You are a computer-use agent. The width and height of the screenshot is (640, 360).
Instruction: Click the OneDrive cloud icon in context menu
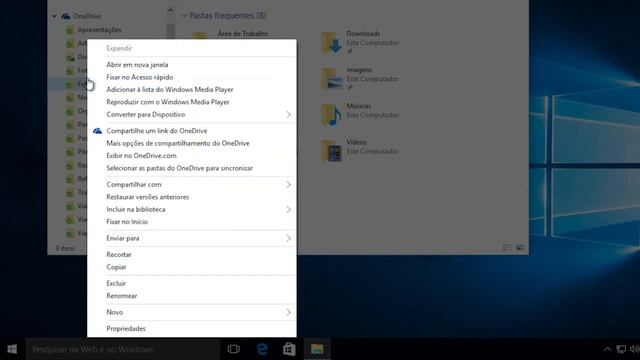click(x=97, y=131)
